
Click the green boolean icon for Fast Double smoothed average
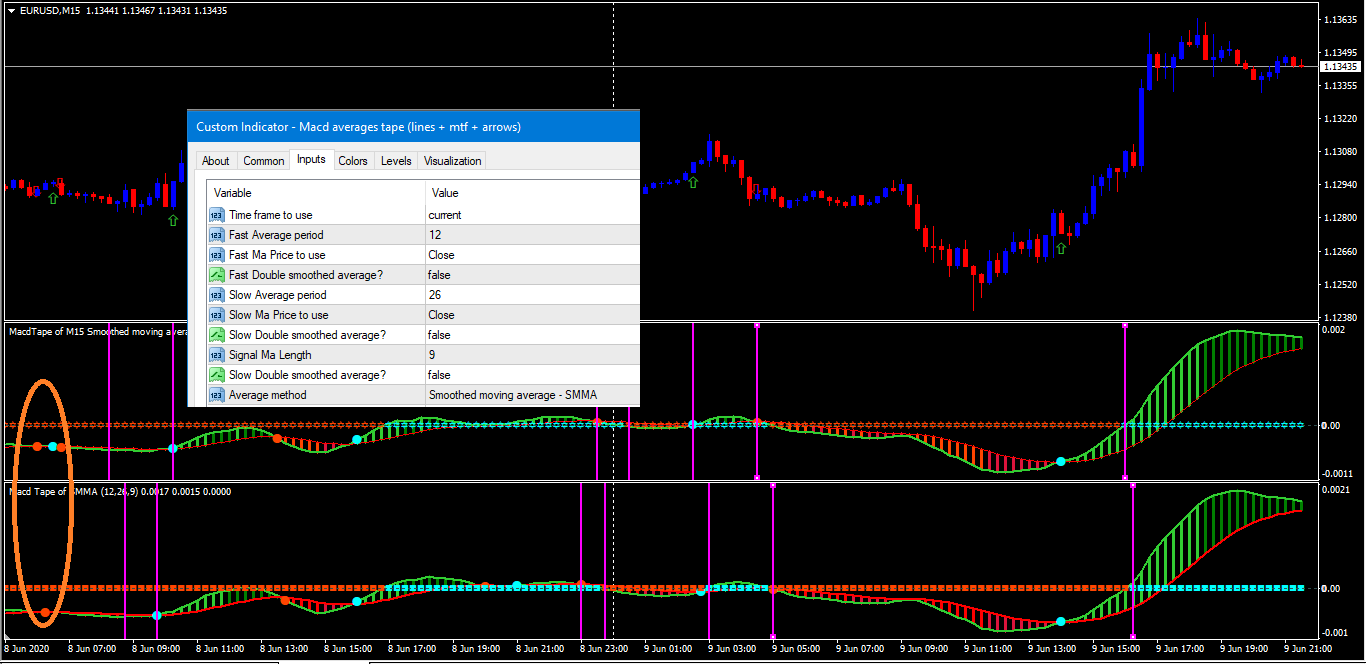tap(217, 275)
